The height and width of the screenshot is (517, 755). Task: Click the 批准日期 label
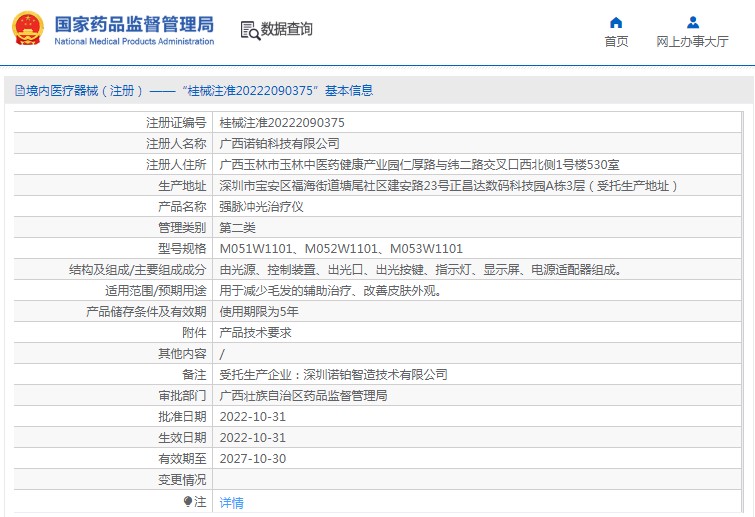pos(182,417)
